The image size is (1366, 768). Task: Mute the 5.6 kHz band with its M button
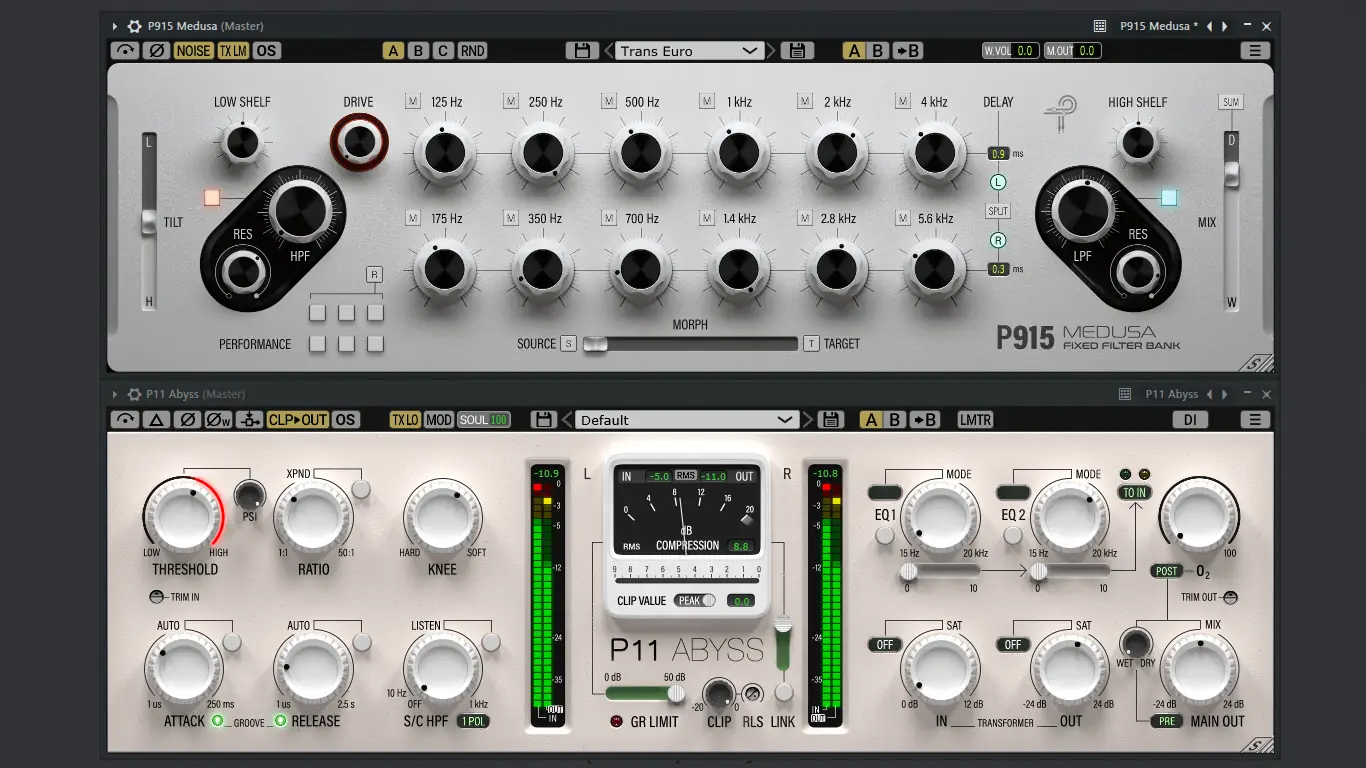click(903, 218)
